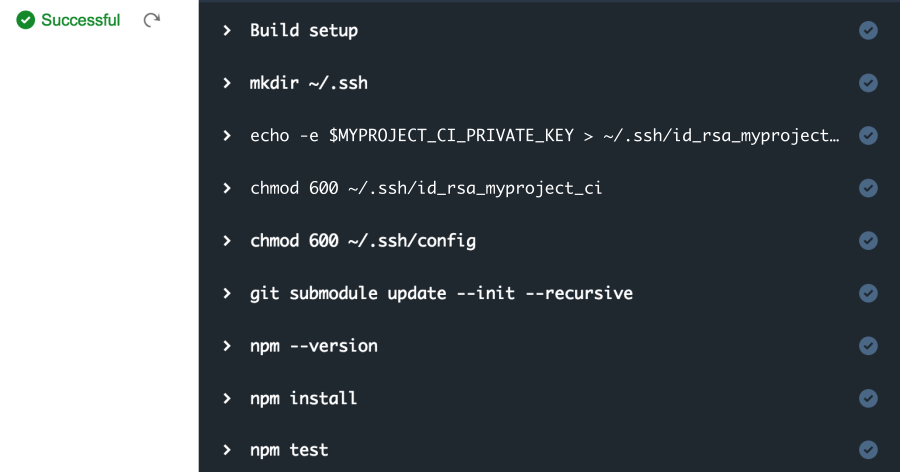
Task: Select the chmod 600 ~/.ssh/config step text
Action: click(363, 241)
